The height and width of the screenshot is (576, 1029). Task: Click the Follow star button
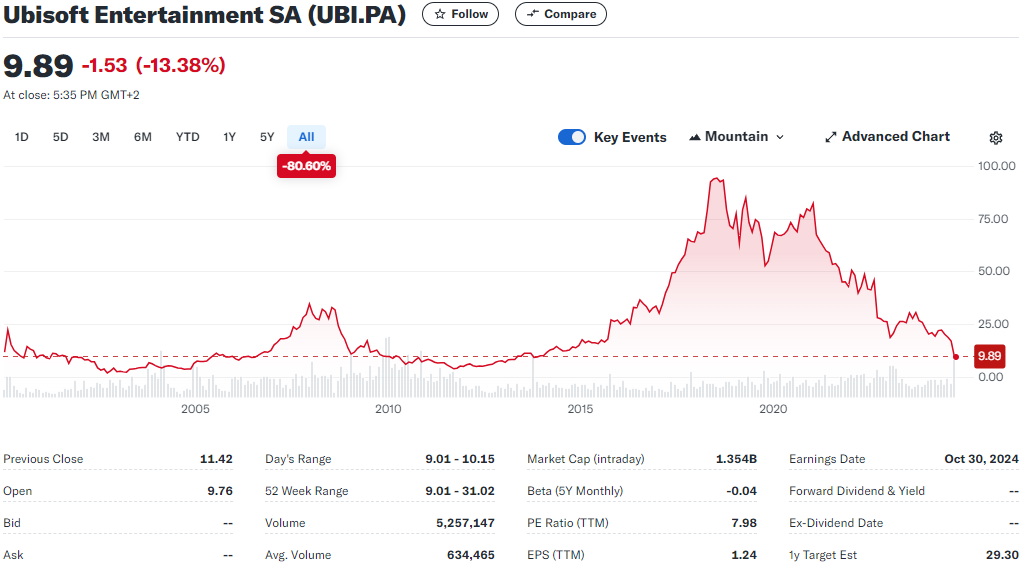(460, 14)
